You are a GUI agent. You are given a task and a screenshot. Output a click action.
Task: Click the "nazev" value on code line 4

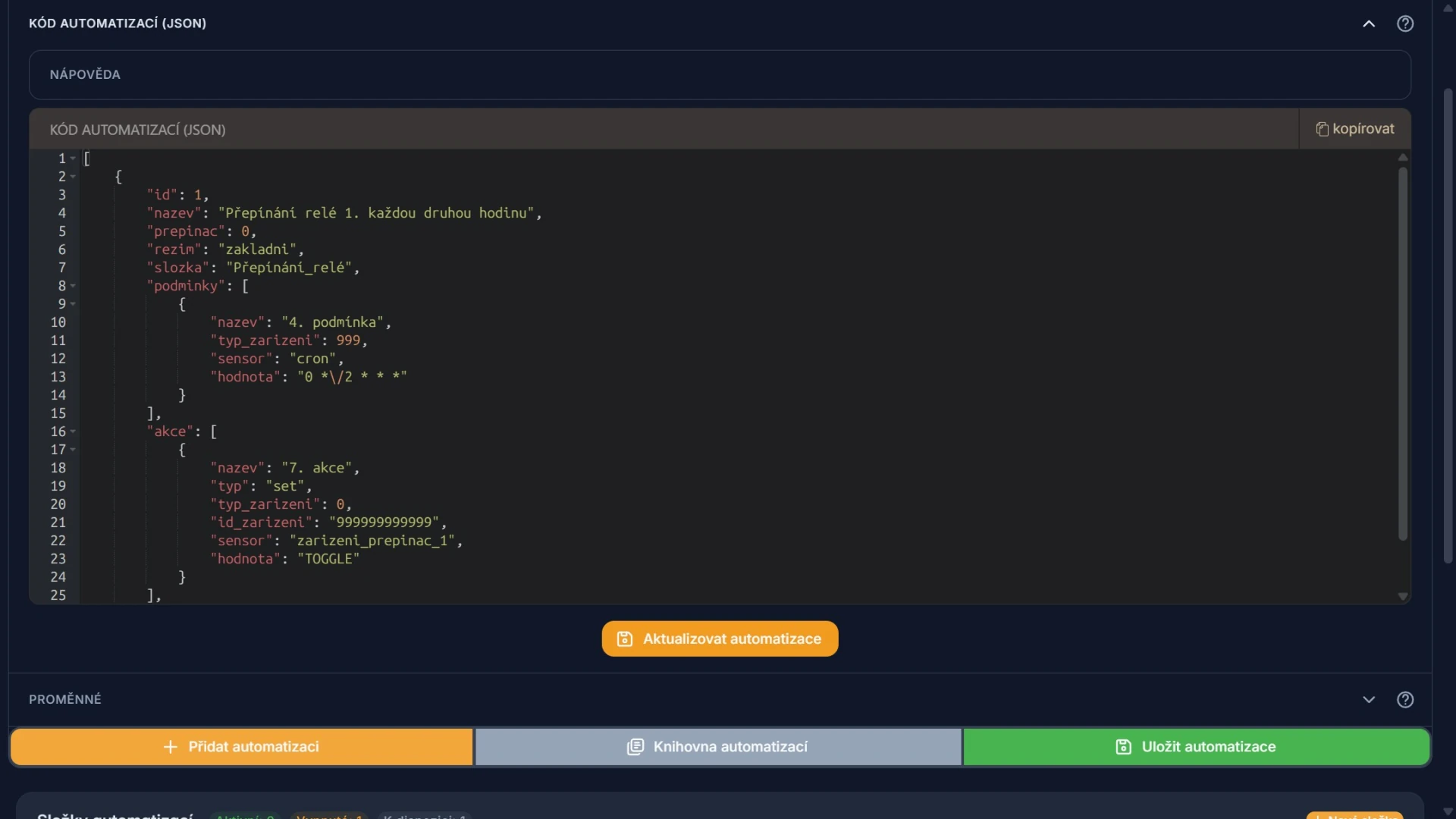[376, 213]
